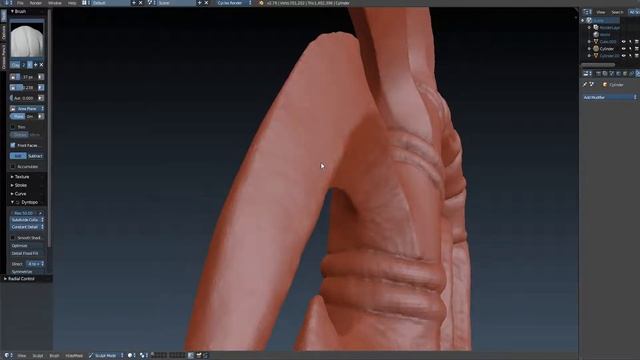Image resolution: width=640 pixels, height=360 pixels.
Task: Toggle pressure sensitivity for radius
Action: (x=41, y=77)
